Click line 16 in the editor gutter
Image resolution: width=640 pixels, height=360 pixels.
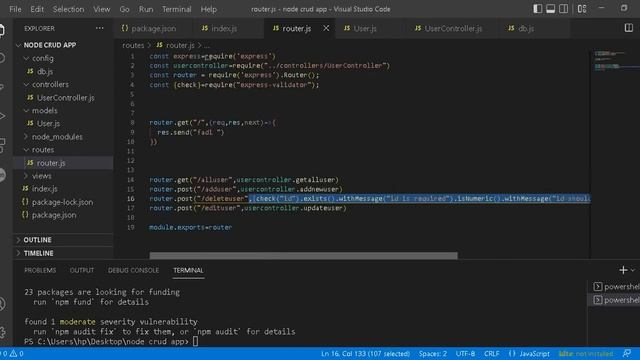(131, 199)
